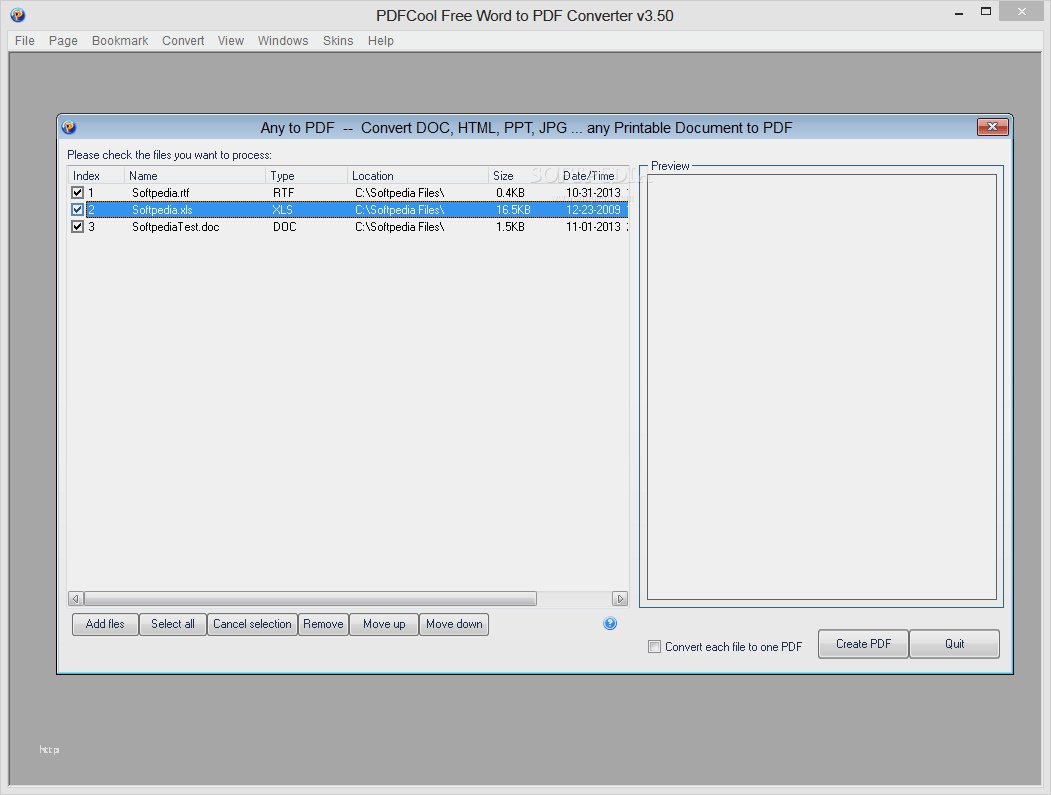Click the XLS type cell
This screenshot has height=795, width=1051.
pos(282,210)
